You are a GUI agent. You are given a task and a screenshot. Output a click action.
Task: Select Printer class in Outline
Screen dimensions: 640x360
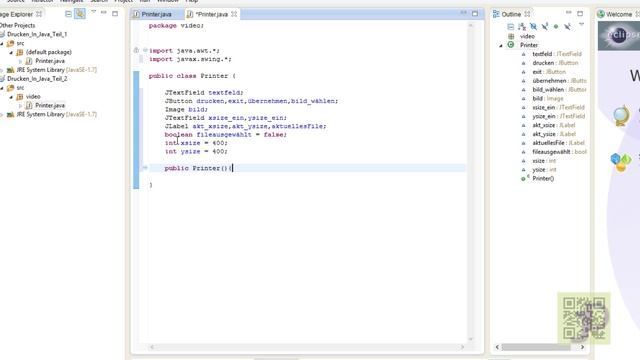coord(529,45)
